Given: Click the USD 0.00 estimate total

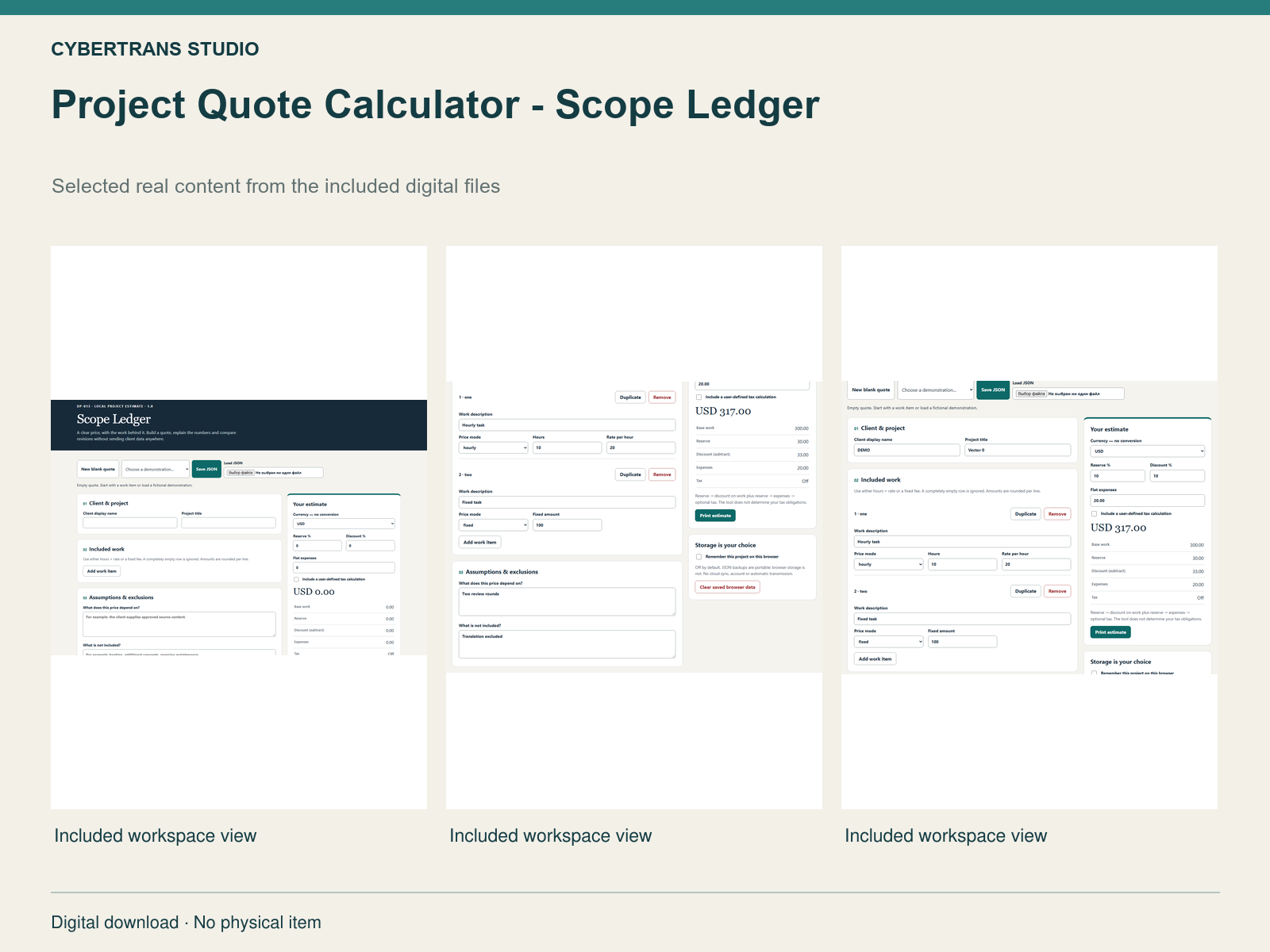Looking at the screenshot, I should point(314,592).
